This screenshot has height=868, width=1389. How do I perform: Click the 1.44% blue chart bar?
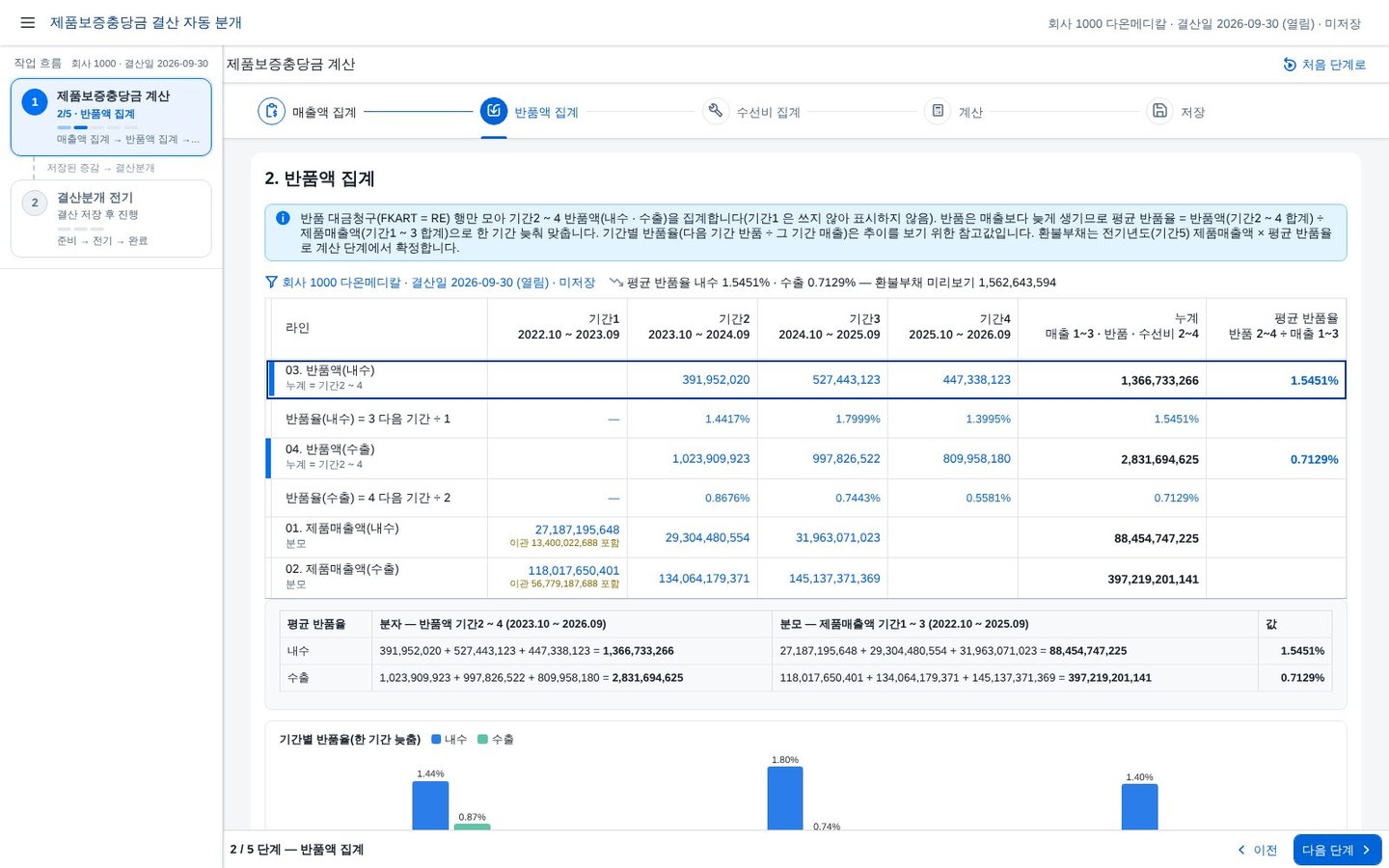click(430, 805)
